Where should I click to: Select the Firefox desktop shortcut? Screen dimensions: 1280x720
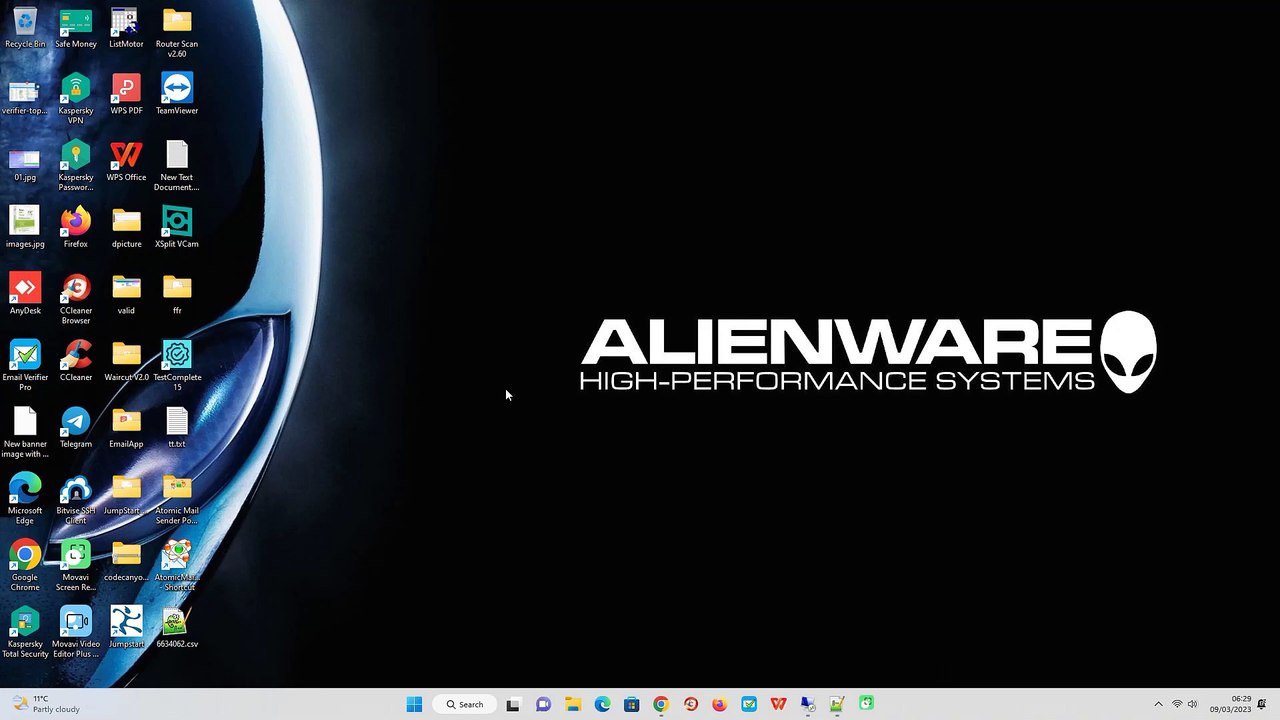tap(76, 228)
